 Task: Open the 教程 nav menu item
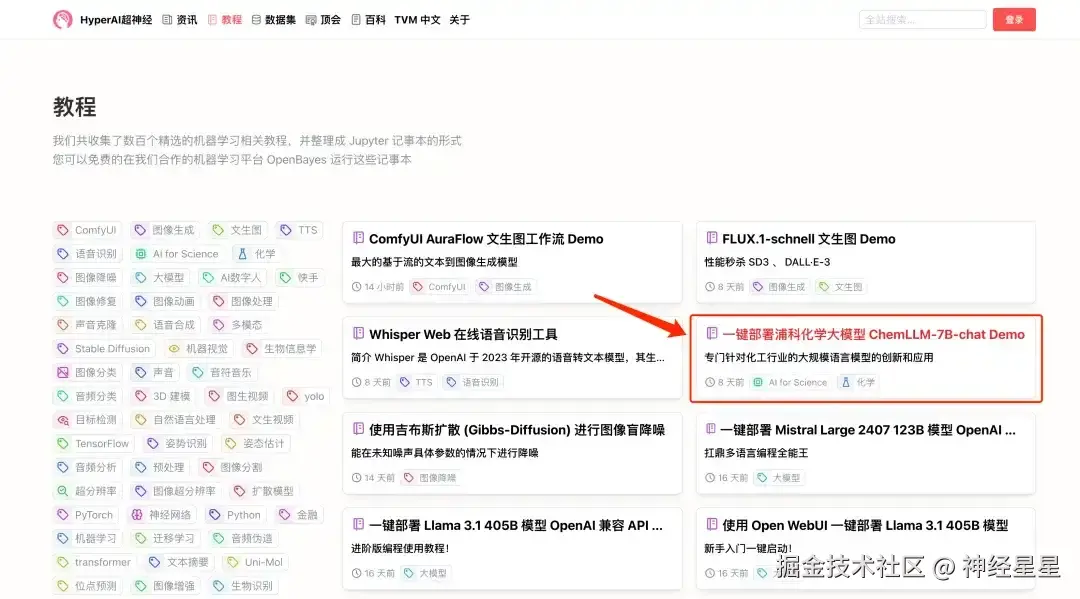pyautogui.click(x=225, y=20)
